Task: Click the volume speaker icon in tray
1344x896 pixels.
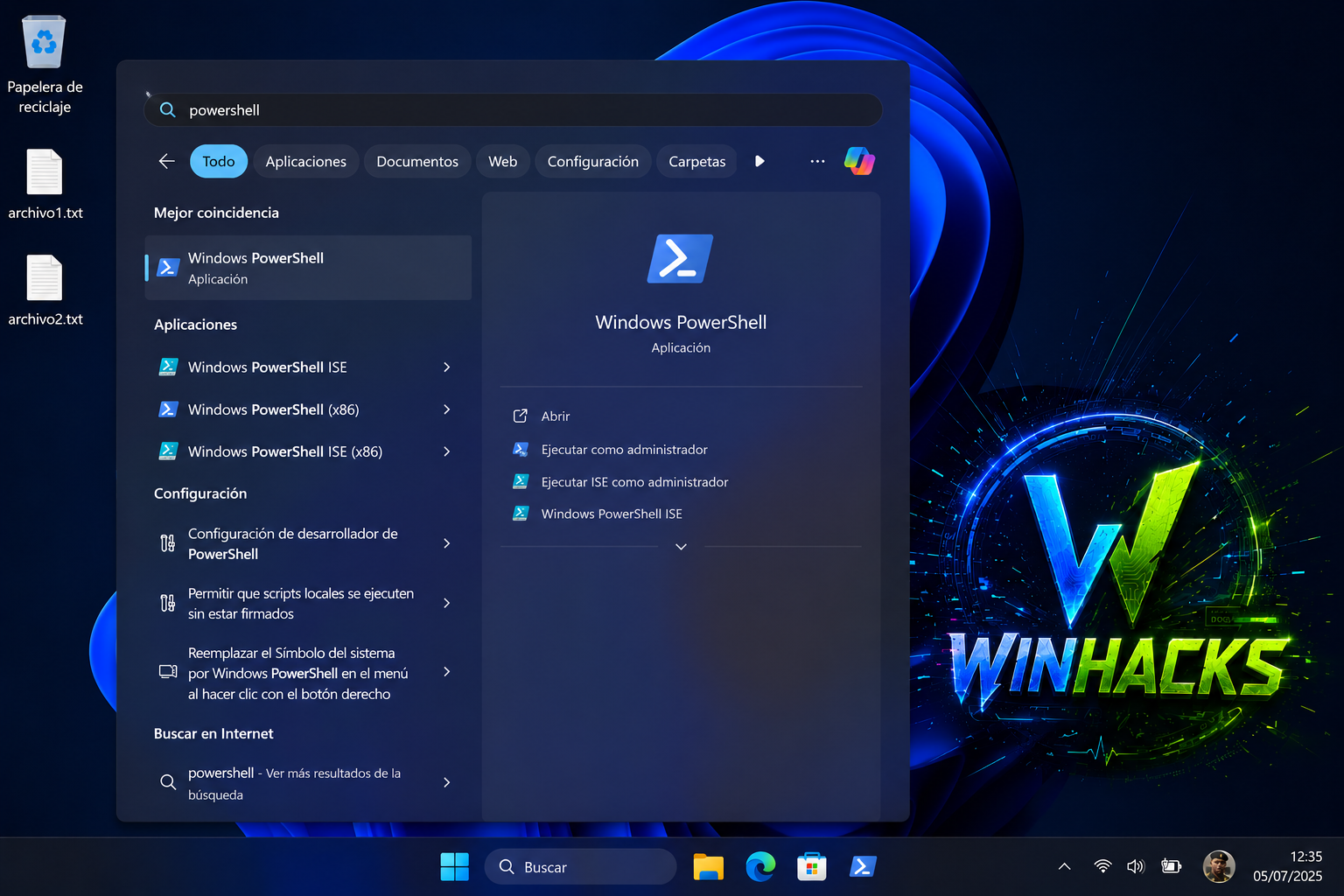Action: (1136, 866)
